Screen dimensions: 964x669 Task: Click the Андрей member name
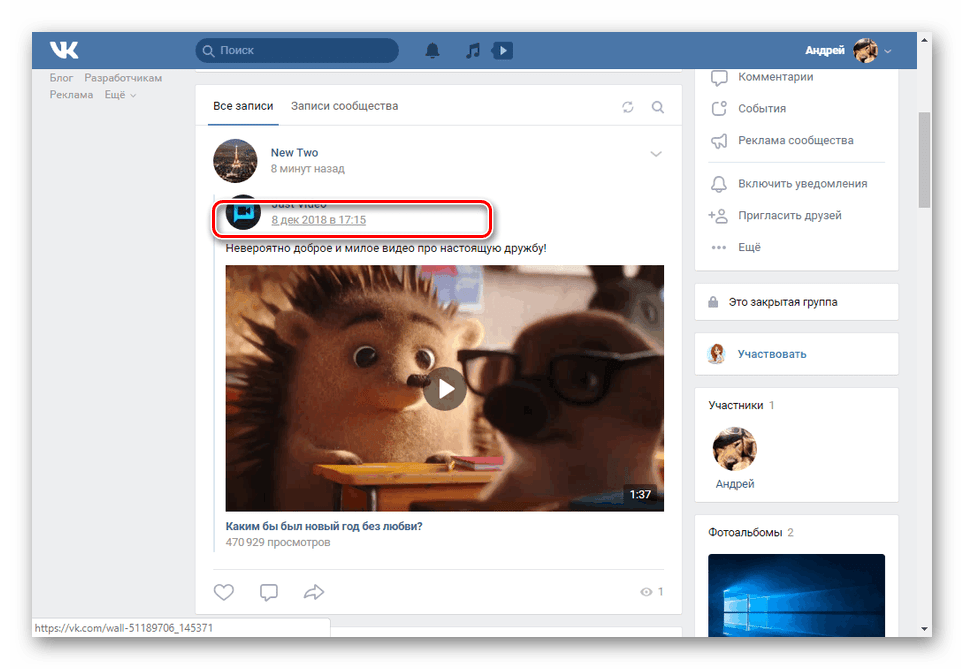[735, 484]
